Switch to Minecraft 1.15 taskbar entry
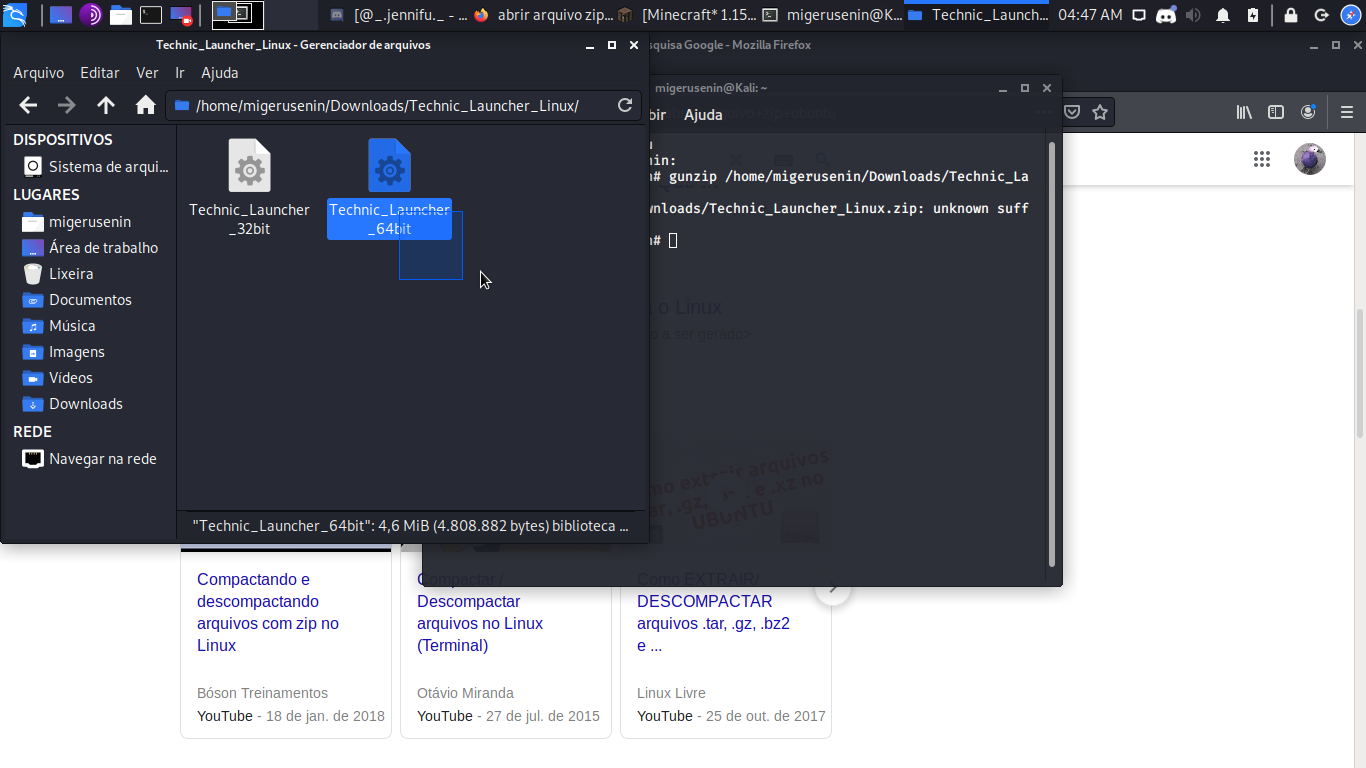 [687, 15]
